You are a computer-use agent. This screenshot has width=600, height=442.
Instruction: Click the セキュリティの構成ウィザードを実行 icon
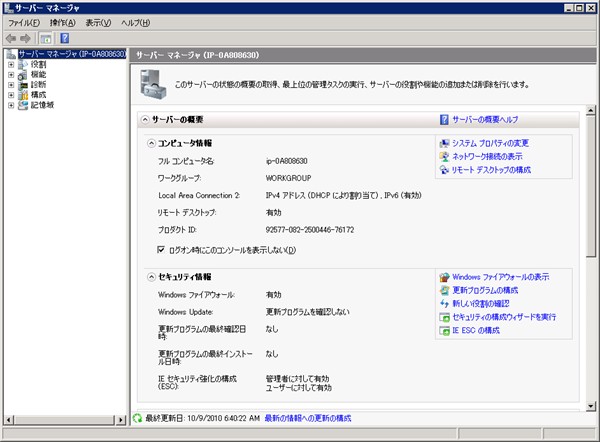pyautogui.click(x=444, y=317)
